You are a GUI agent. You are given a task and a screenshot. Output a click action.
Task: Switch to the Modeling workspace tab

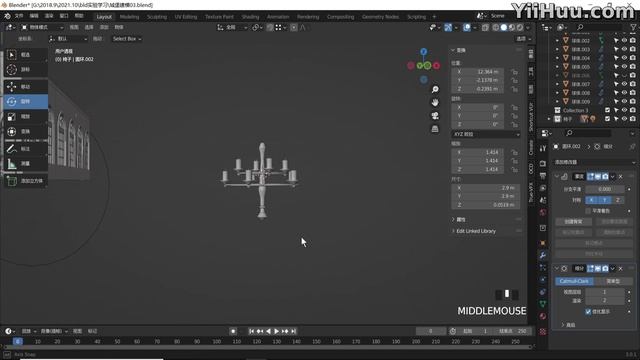click(x=129, y=17)
